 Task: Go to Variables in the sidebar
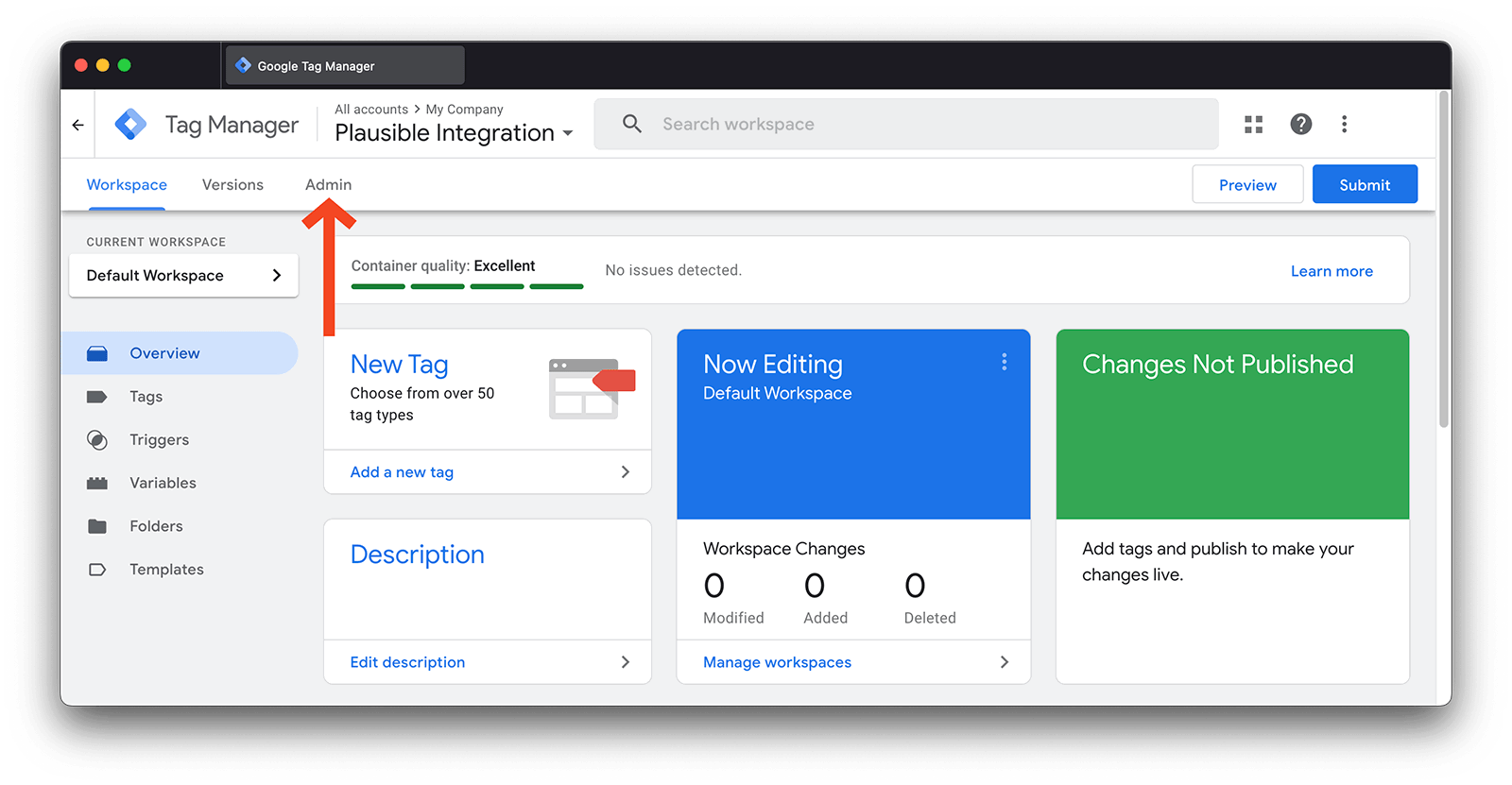pos(163,483)
